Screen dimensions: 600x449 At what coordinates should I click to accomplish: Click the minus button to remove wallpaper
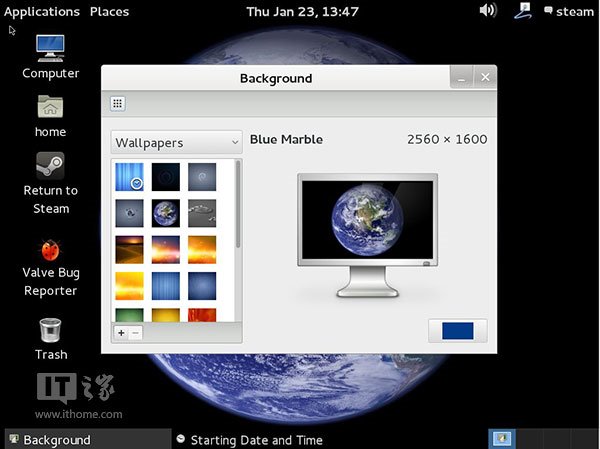pyautogui.click(x=135, y=333)
